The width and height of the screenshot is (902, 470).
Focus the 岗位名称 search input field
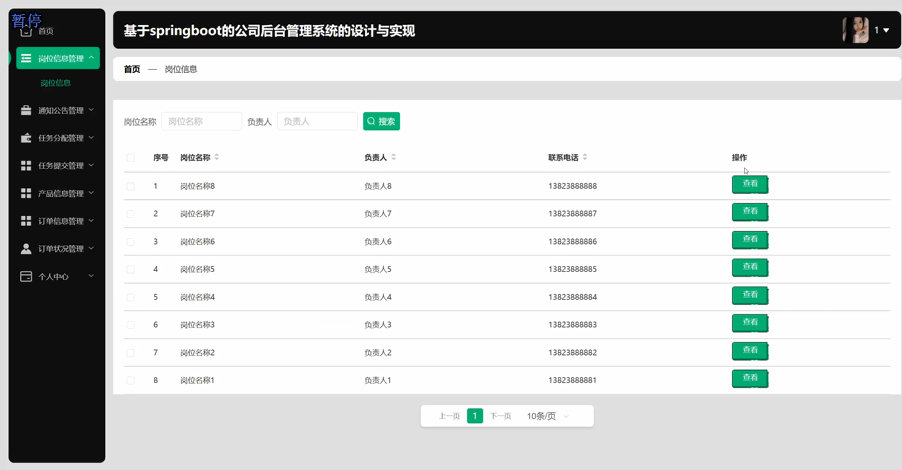click(x=201, y=121)
